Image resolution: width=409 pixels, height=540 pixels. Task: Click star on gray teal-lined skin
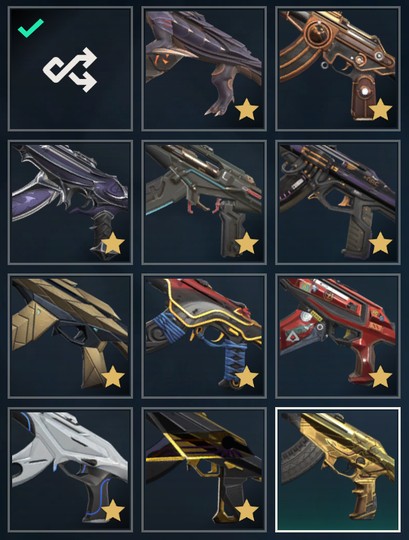click(247, 242)
